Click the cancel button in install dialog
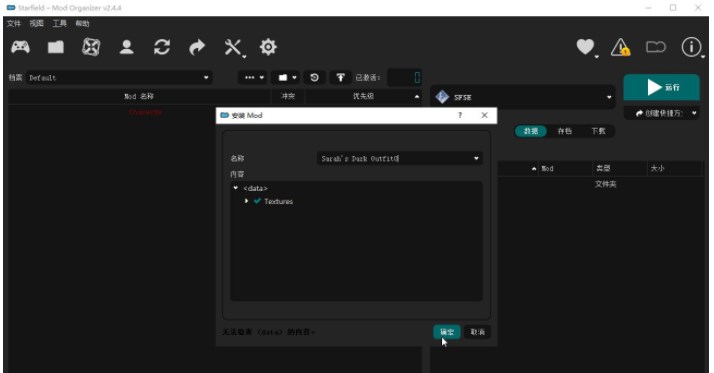714x373 pixels. [x=477, y=332]
